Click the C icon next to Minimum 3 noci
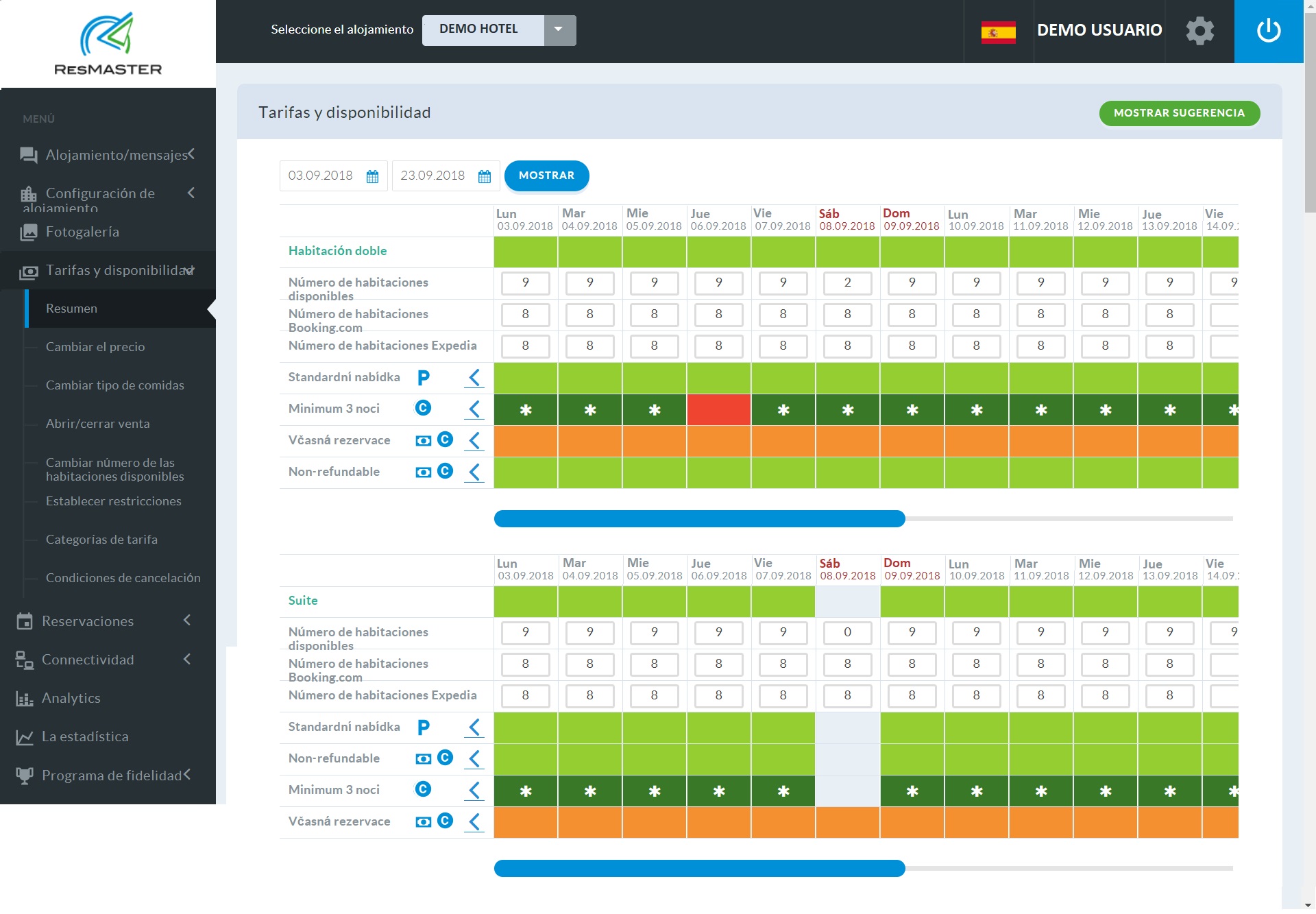The image size is (1316, 914). 424,408
